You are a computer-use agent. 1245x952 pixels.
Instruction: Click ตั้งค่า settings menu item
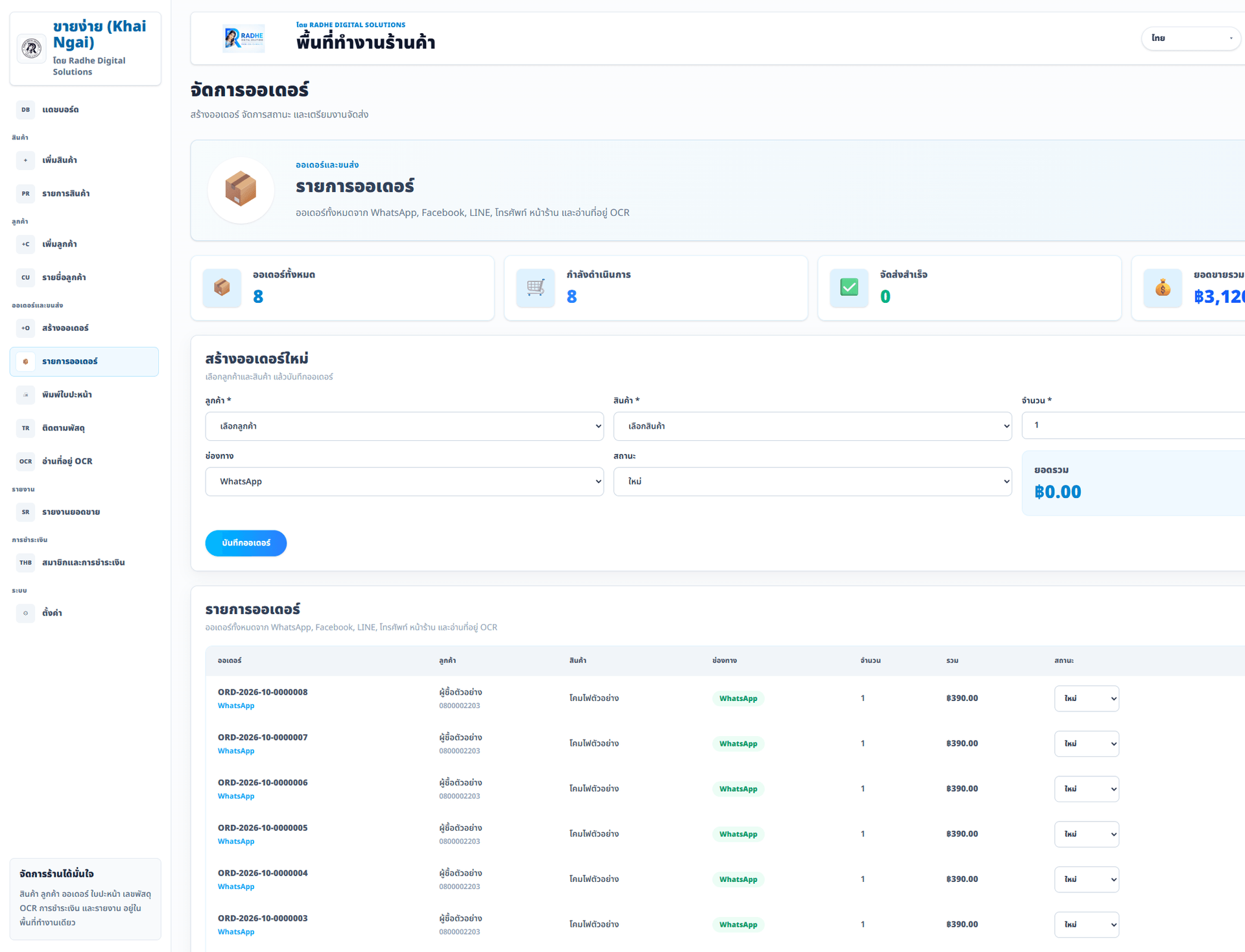[x=84, y=613]
